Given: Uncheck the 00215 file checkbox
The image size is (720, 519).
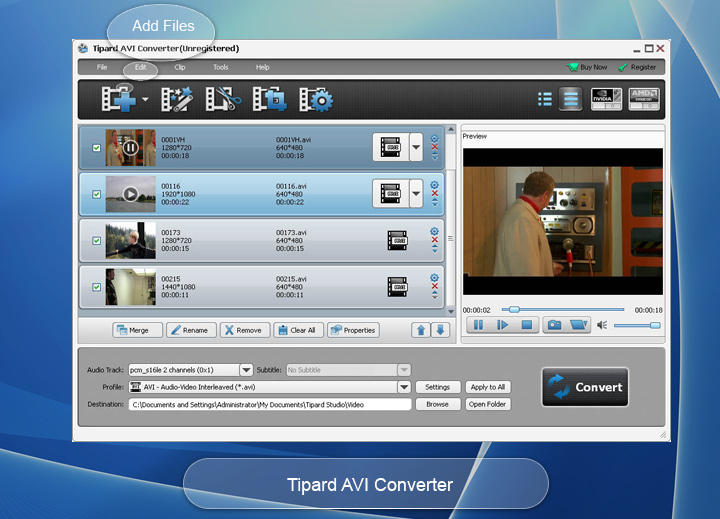Looking at the screenshot, I should coord(96,287).
